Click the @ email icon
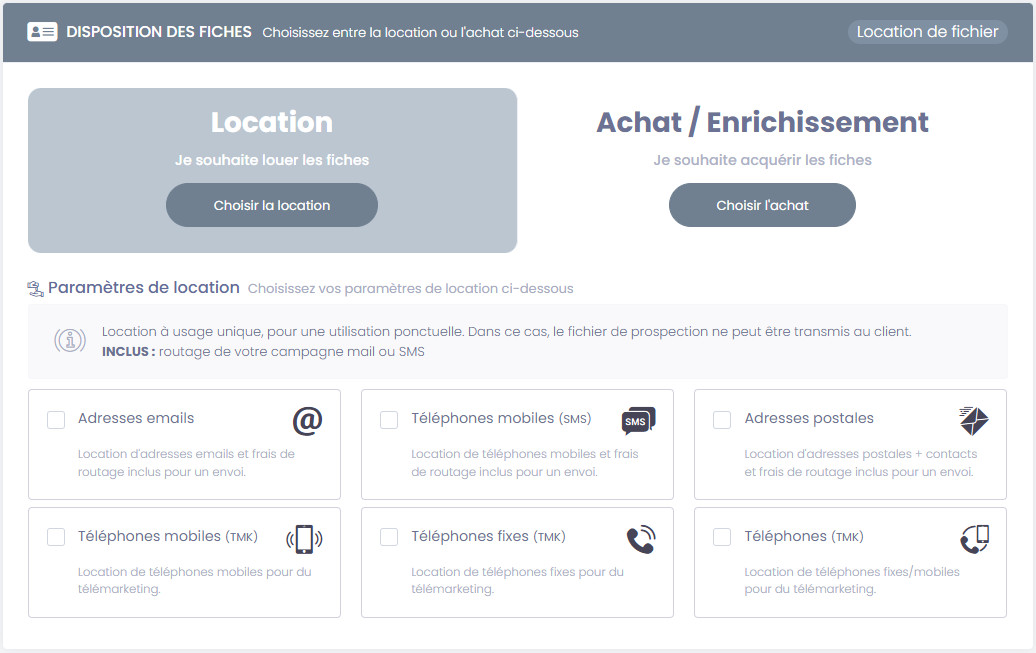Viewport: 1036px width, 653px height. [307, 421]
